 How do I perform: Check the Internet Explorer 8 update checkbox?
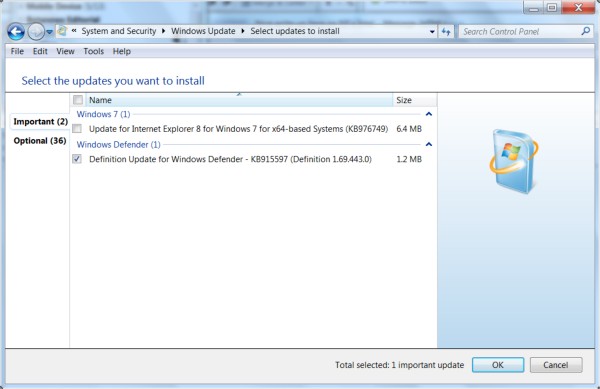tap(77, 129)
